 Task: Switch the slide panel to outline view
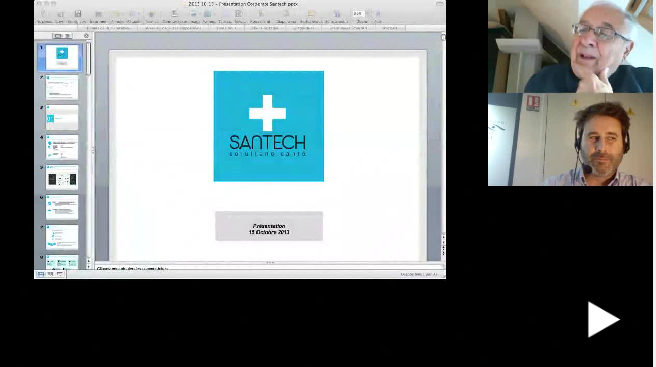tap(68, 36)
